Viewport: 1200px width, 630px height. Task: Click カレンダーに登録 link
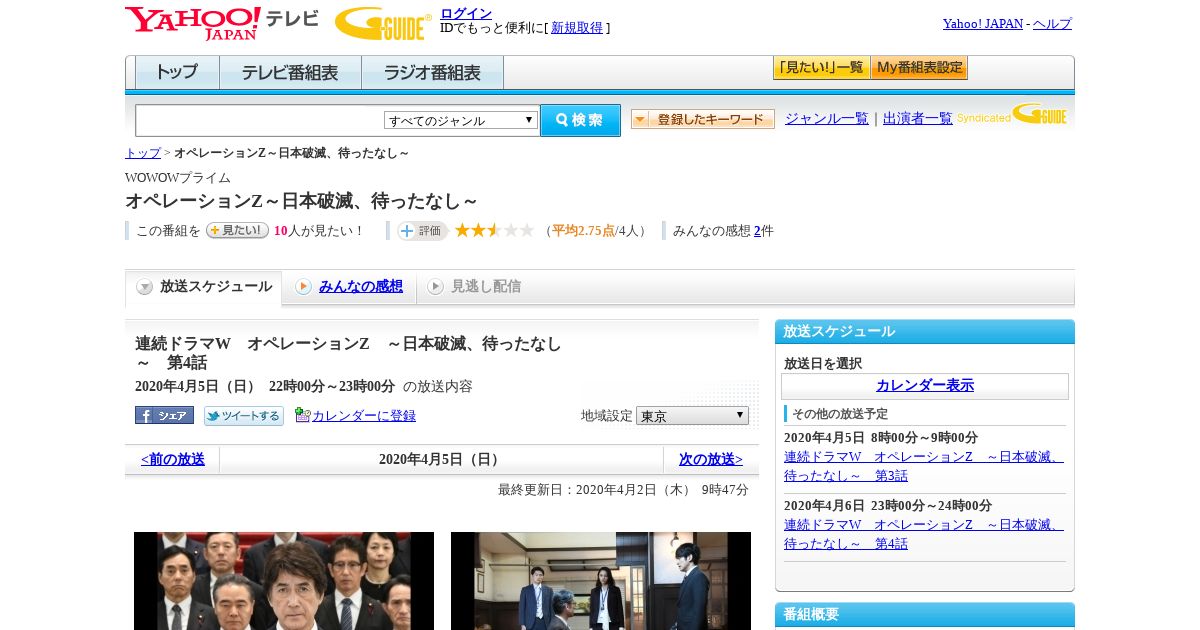tap(364, 416)
